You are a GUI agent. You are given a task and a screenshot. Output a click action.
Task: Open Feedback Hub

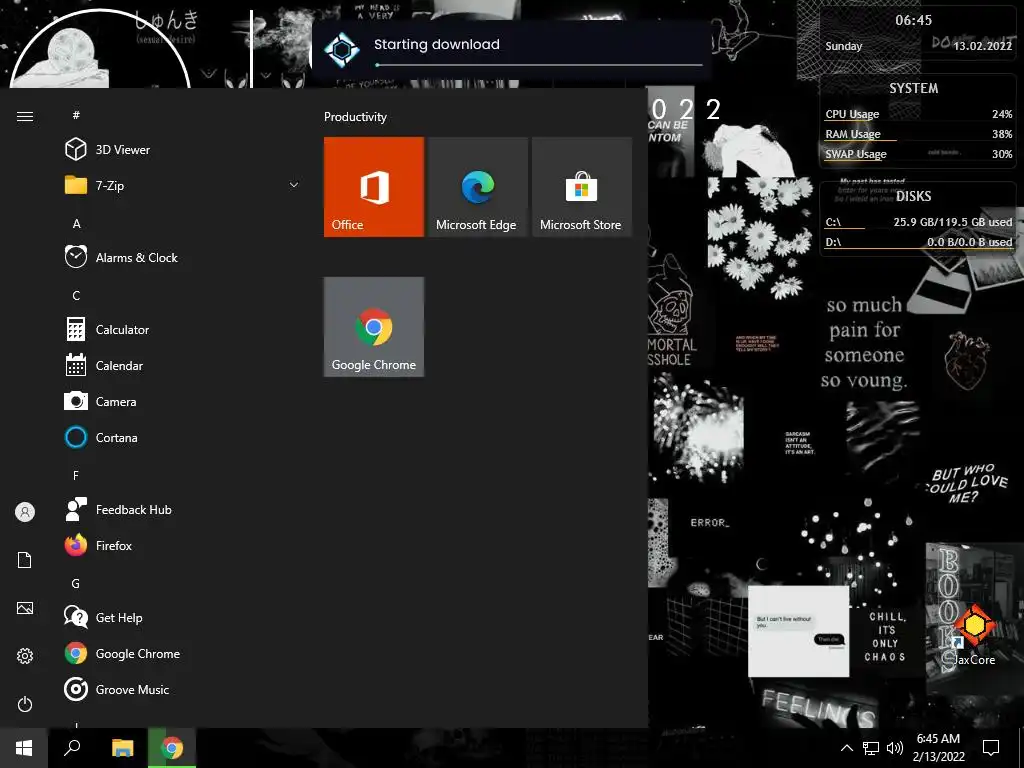point(182,509)
